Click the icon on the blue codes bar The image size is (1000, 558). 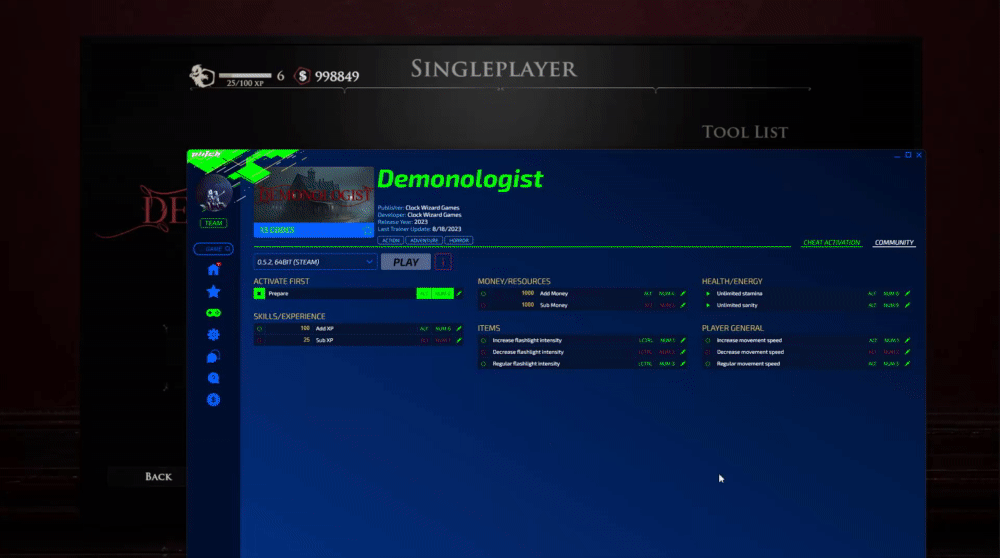click(367, 230)
